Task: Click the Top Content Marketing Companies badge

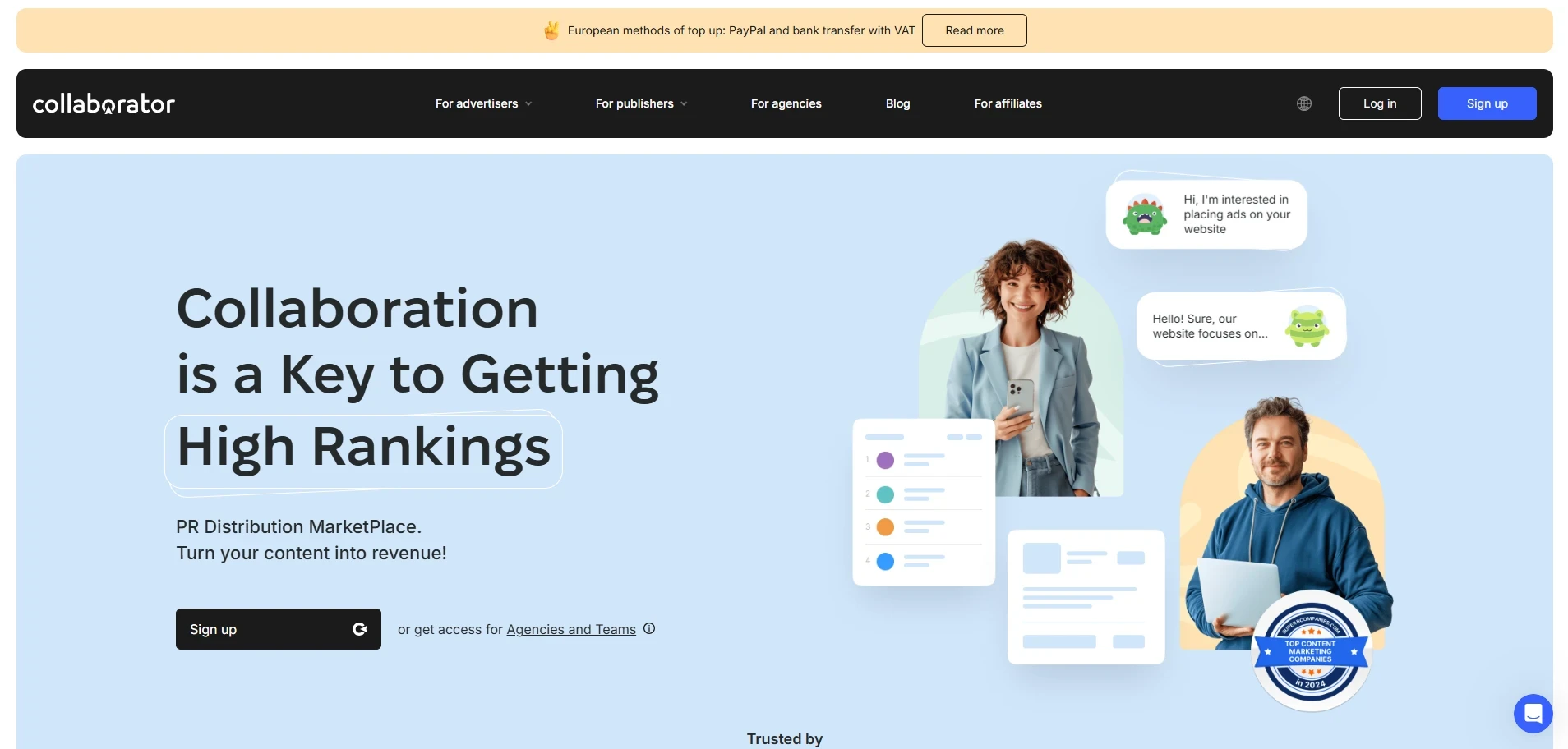Action: [1312, 651]
